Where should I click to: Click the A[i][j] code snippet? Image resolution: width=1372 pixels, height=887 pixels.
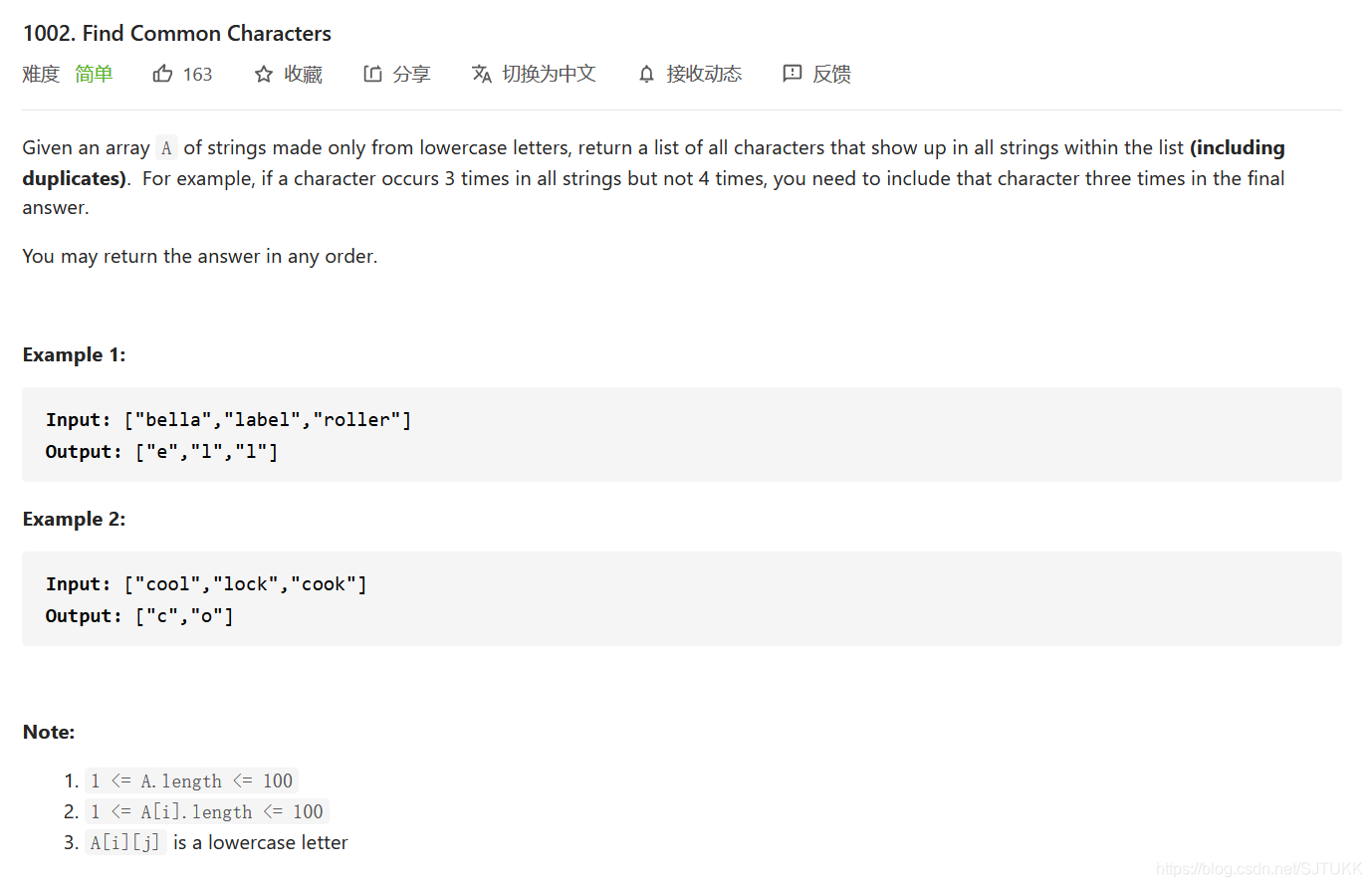(124, 843)
